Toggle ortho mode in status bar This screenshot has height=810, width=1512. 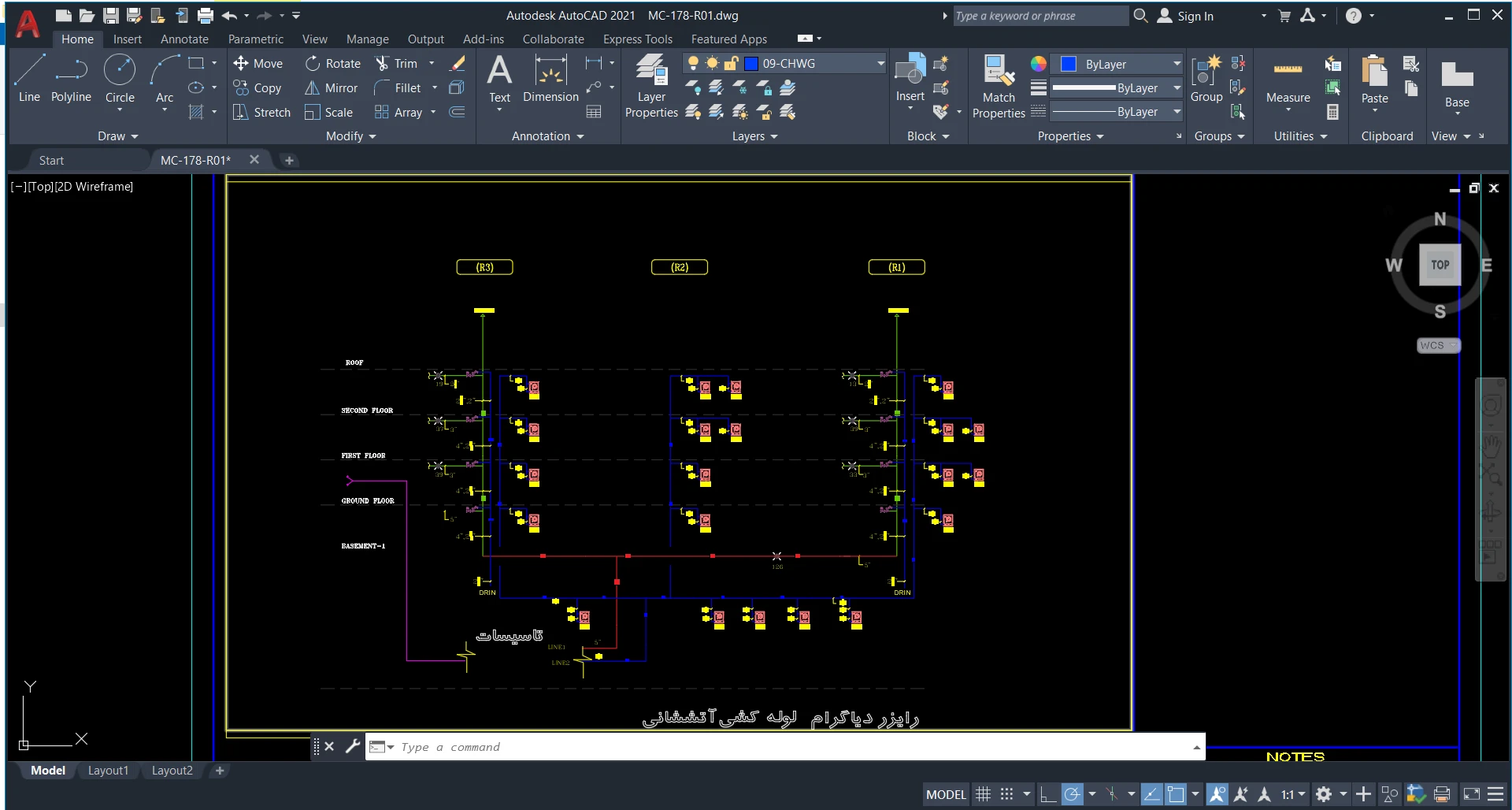(x=1048, y=794)
